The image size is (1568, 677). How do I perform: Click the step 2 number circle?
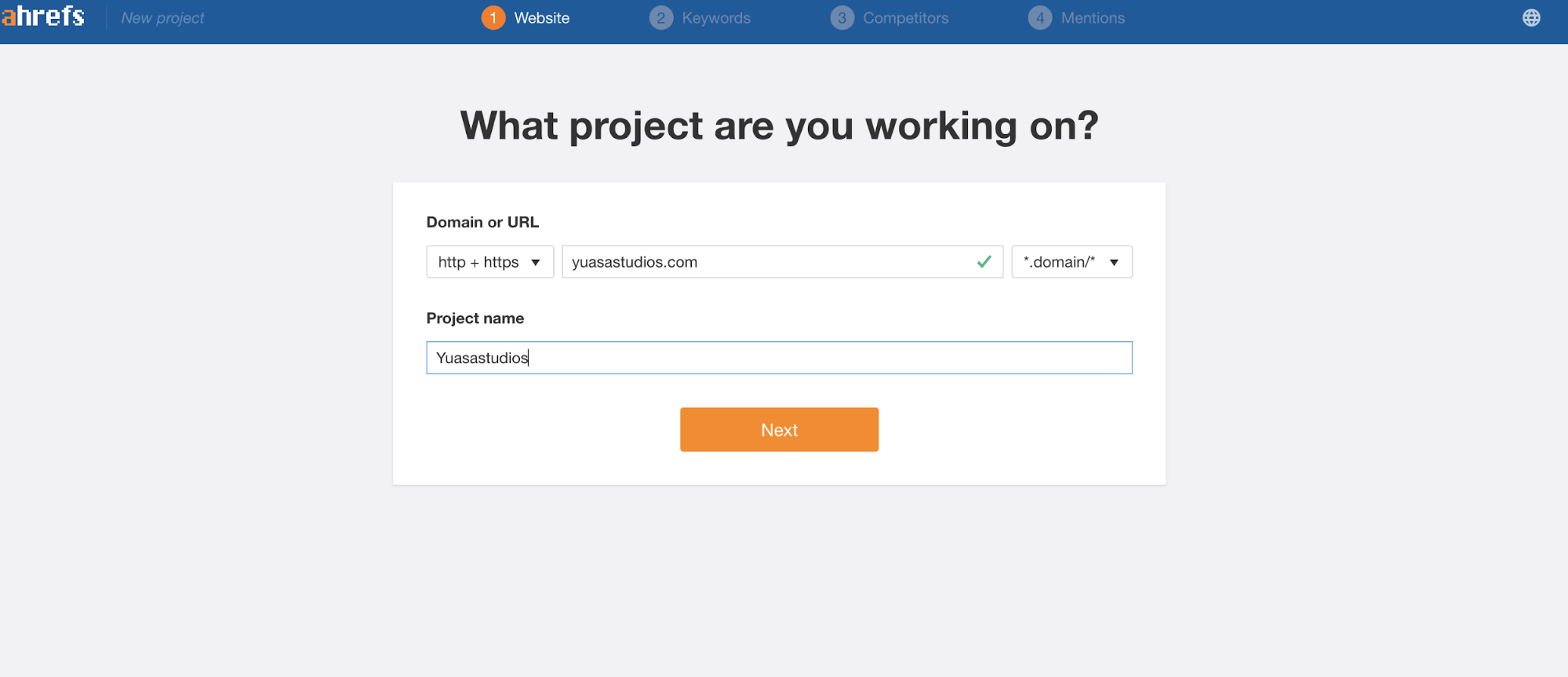coord(661,18)
